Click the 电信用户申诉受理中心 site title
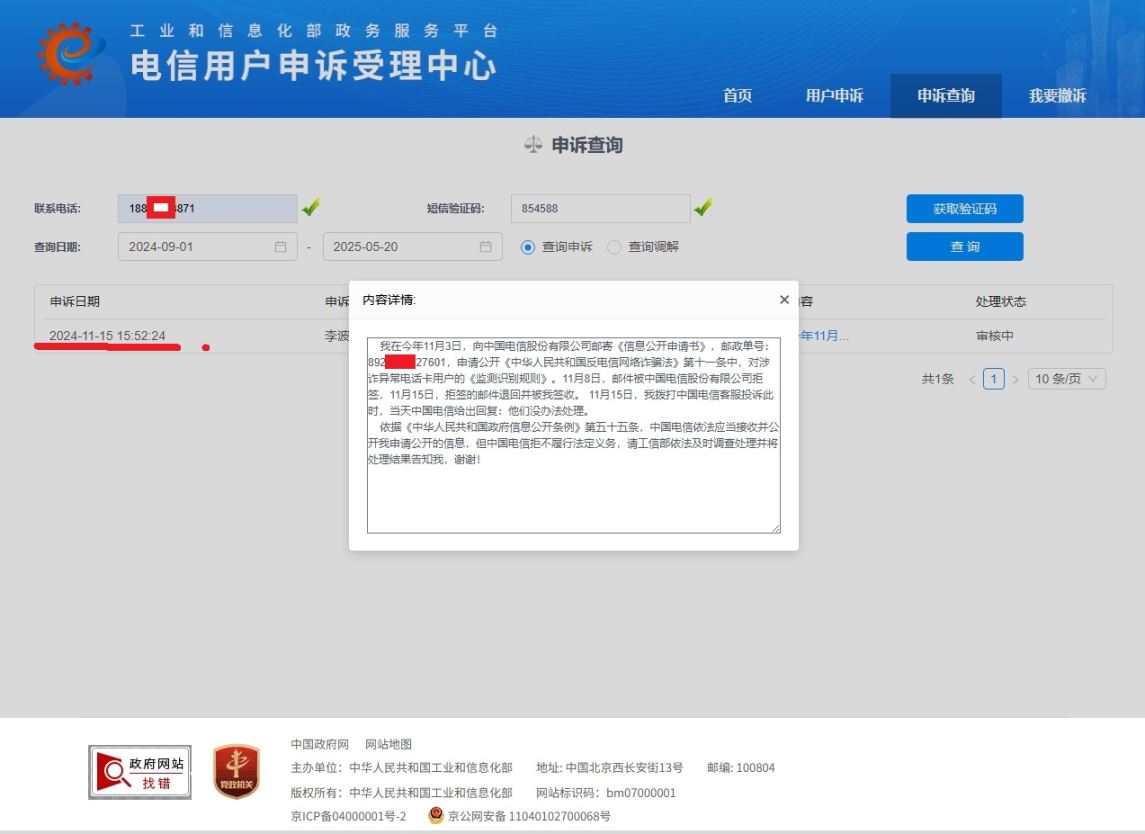This screenshot has width=1145, height=834. 314,66
